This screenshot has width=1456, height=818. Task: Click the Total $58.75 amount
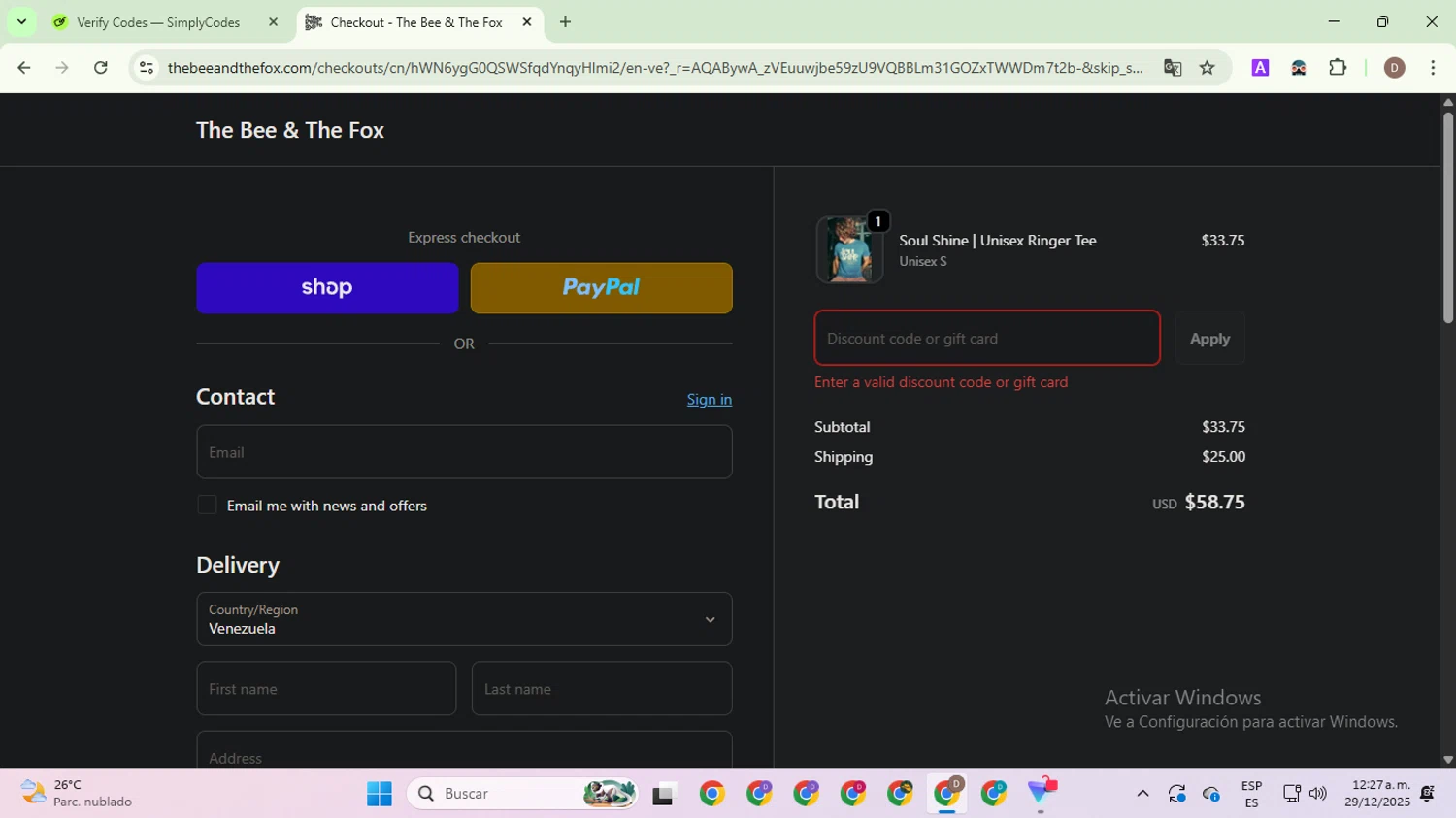(1214, 502)
